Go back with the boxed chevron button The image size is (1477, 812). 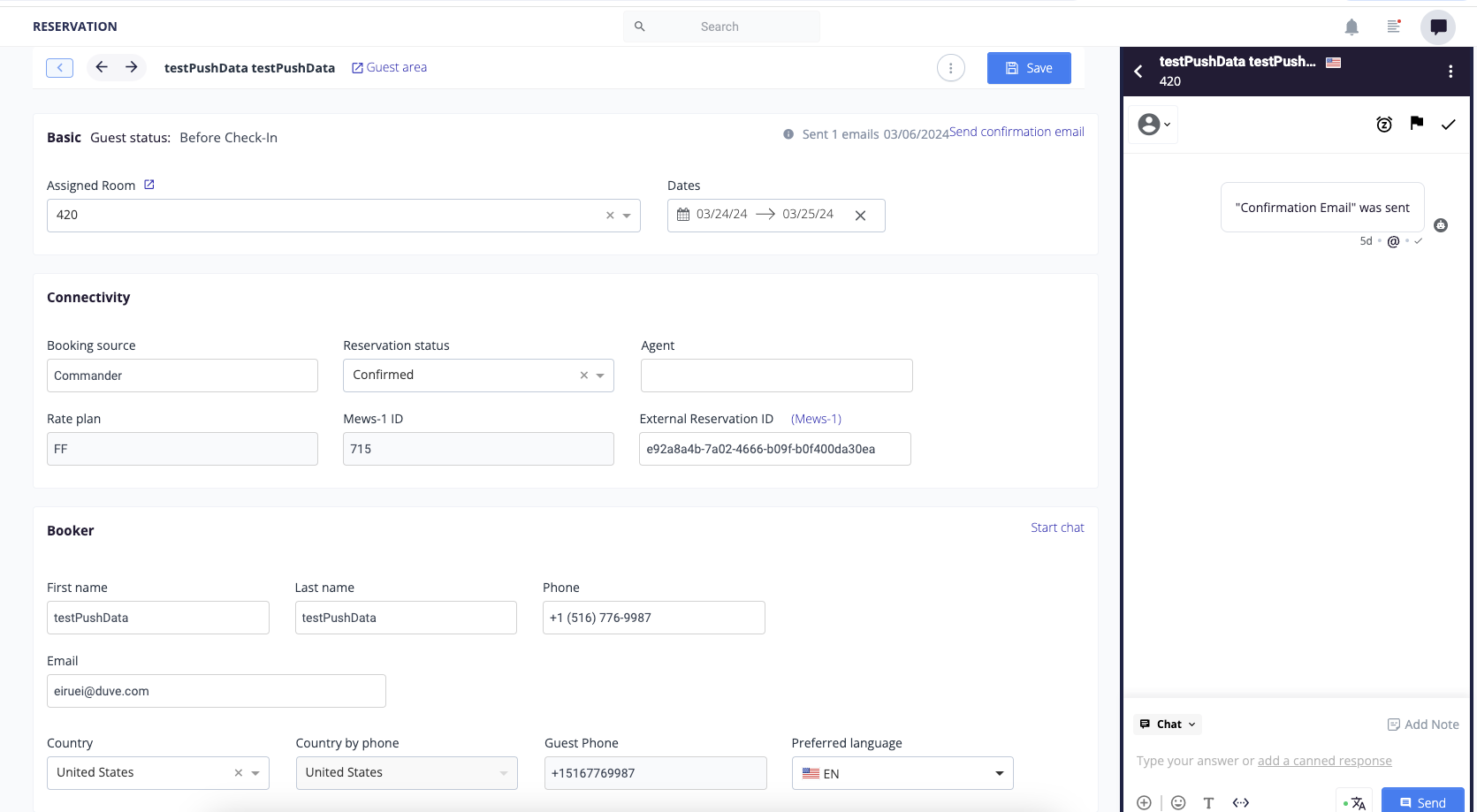[x=59, y=68]
